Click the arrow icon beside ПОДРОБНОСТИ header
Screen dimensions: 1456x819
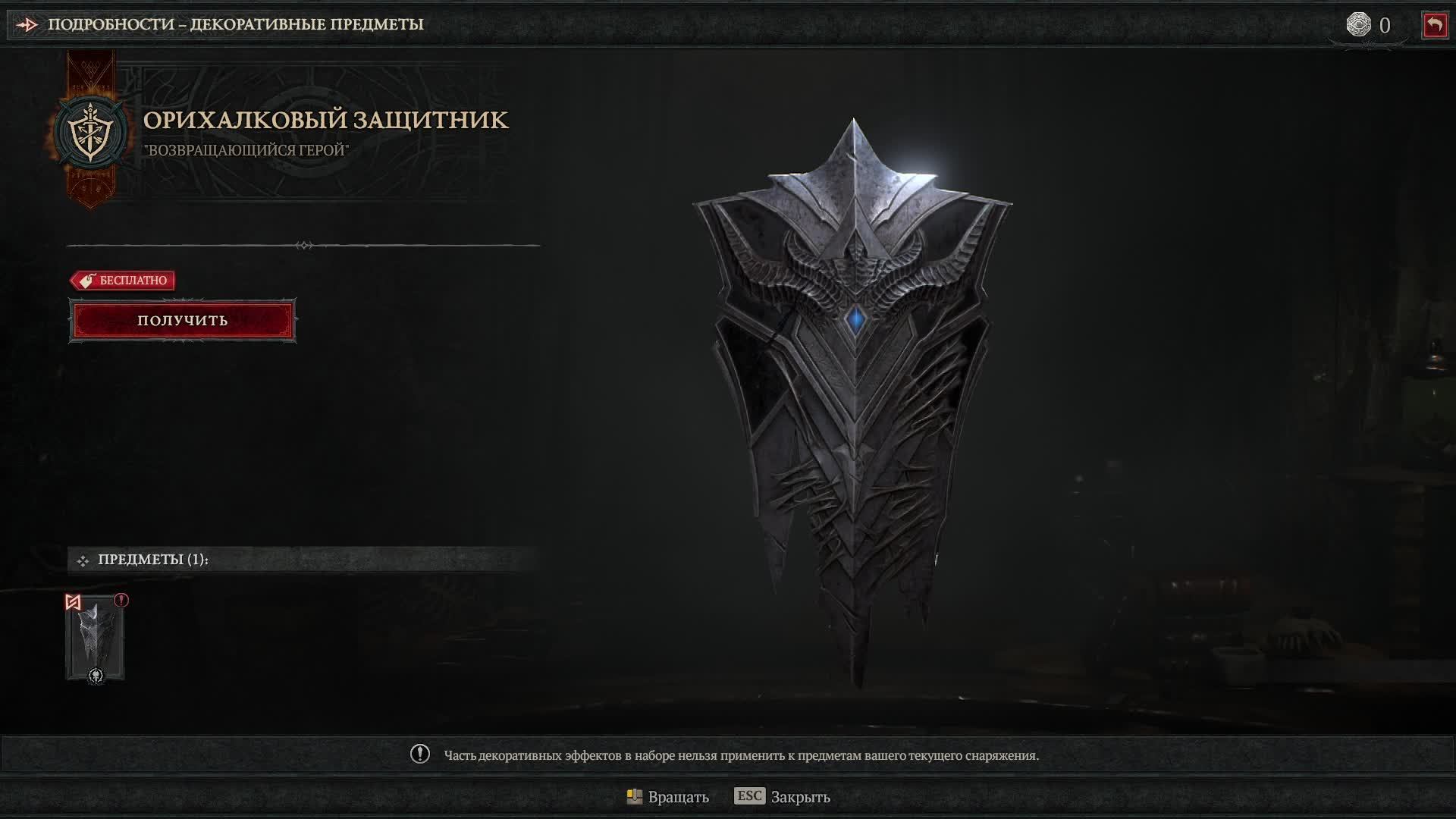pyautogui.click(x=27, y=25)
